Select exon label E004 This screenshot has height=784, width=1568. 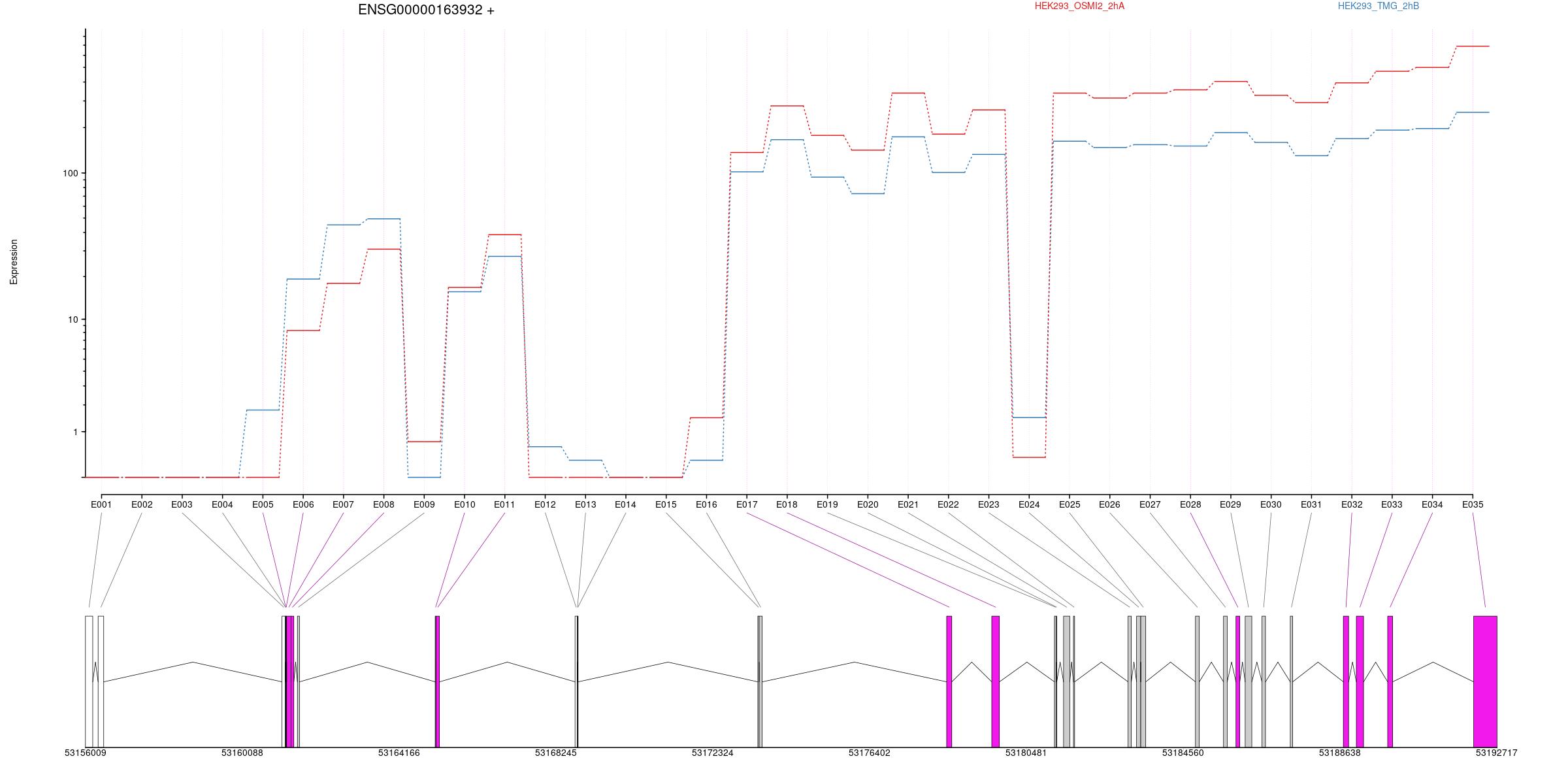(222, 504)
